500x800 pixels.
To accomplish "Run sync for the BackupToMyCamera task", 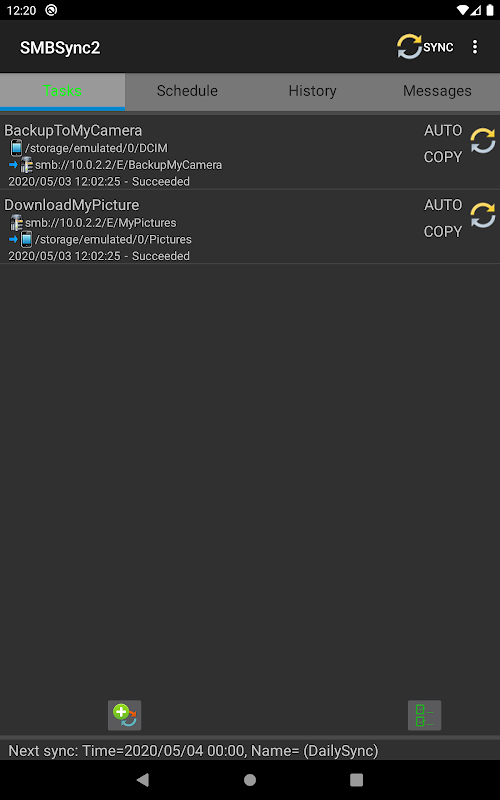I will [483, 140].
